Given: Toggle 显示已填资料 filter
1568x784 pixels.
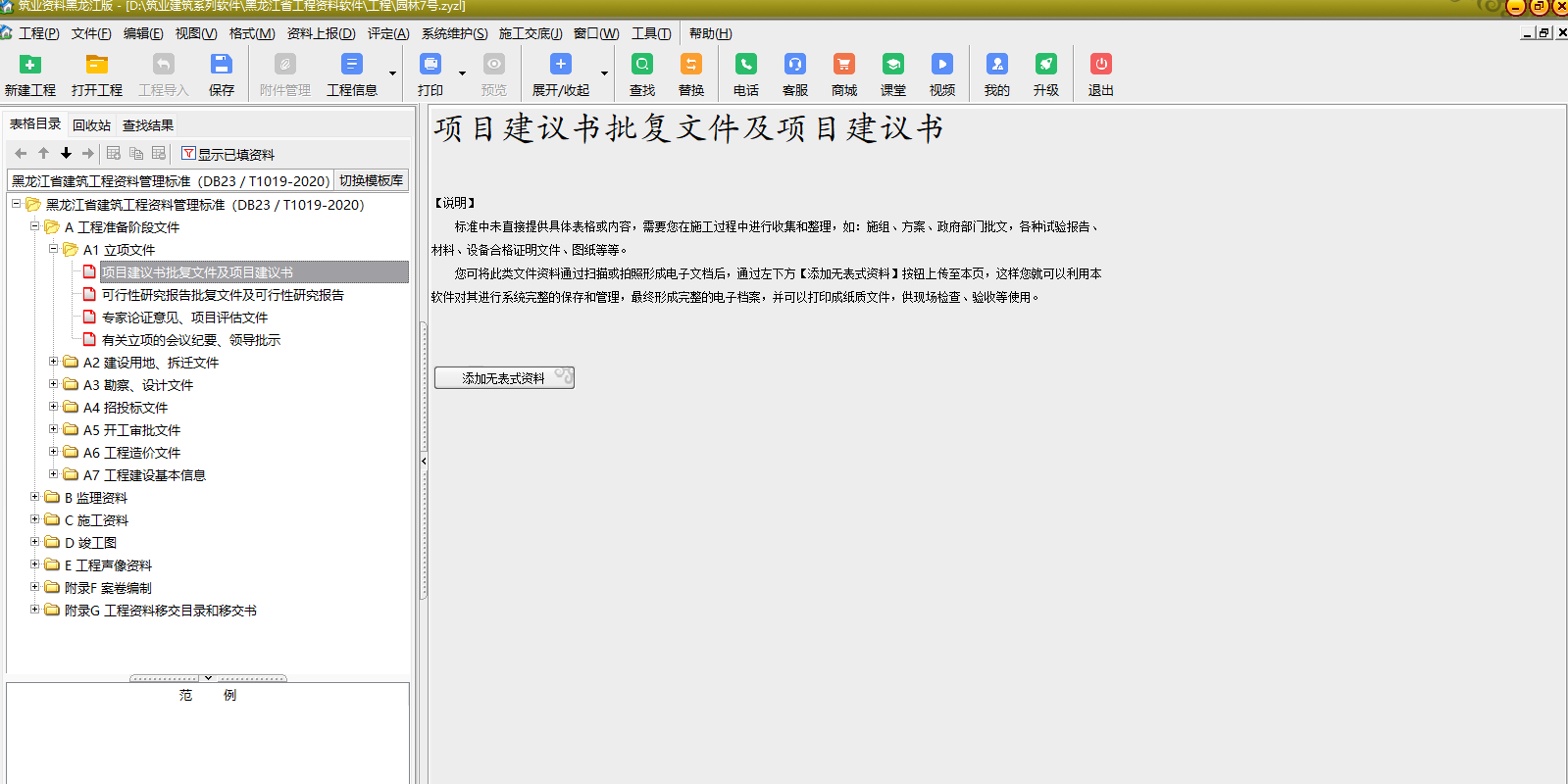Looking at the screenshot, I should 228,154.
